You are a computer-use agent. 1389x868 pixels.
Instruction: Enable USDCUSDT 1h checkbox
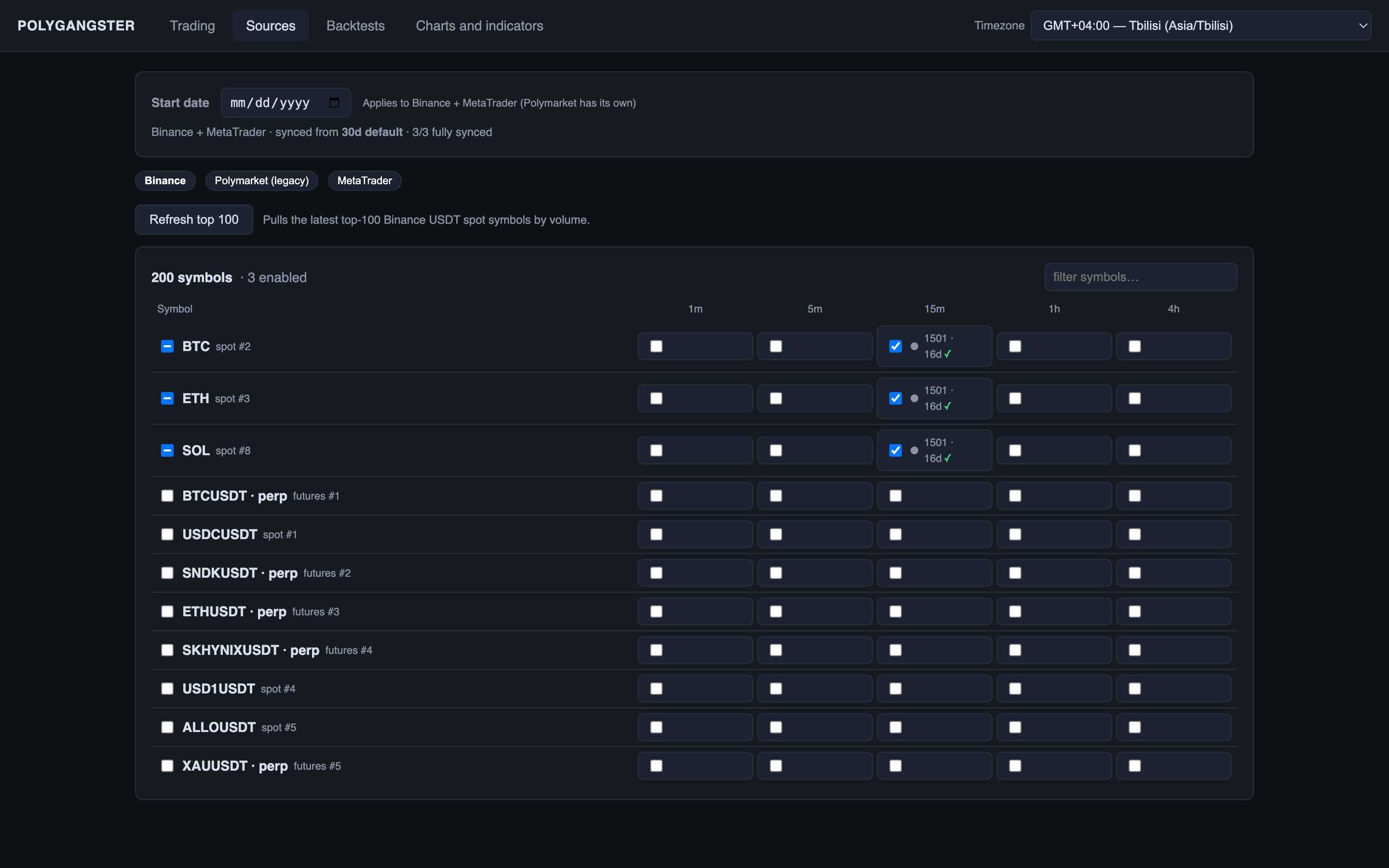[1015, 534]
